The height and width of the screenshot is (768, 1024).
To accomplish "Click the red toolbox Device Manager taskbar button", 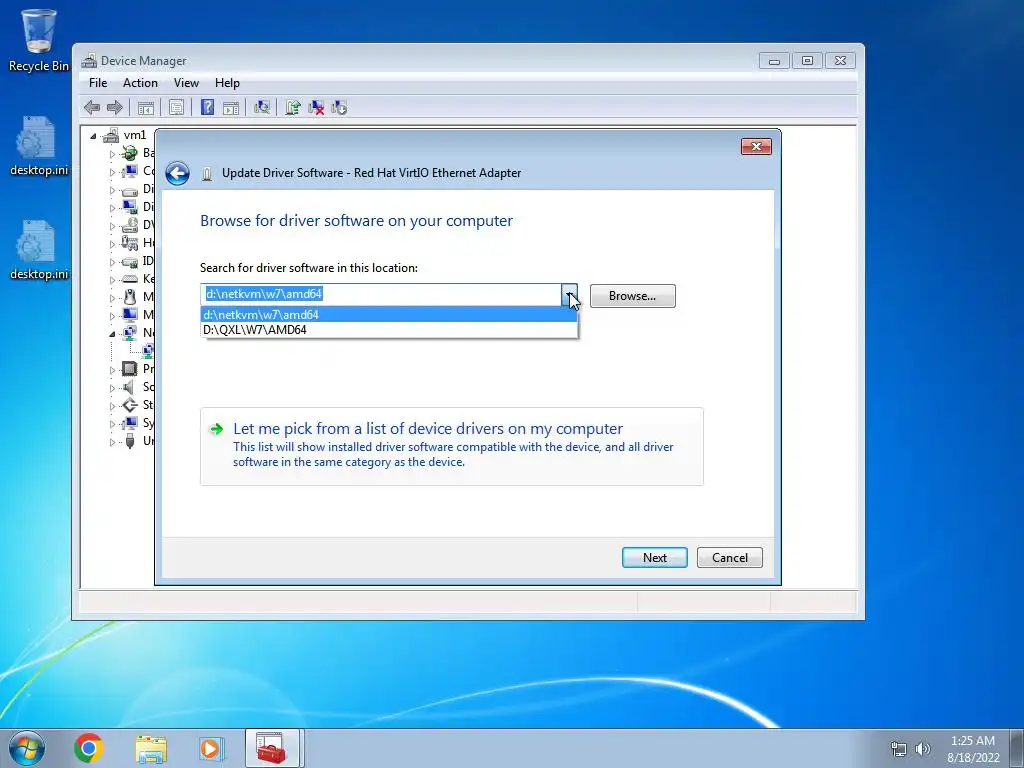I will pyautogui.click(x=272, y=748).
